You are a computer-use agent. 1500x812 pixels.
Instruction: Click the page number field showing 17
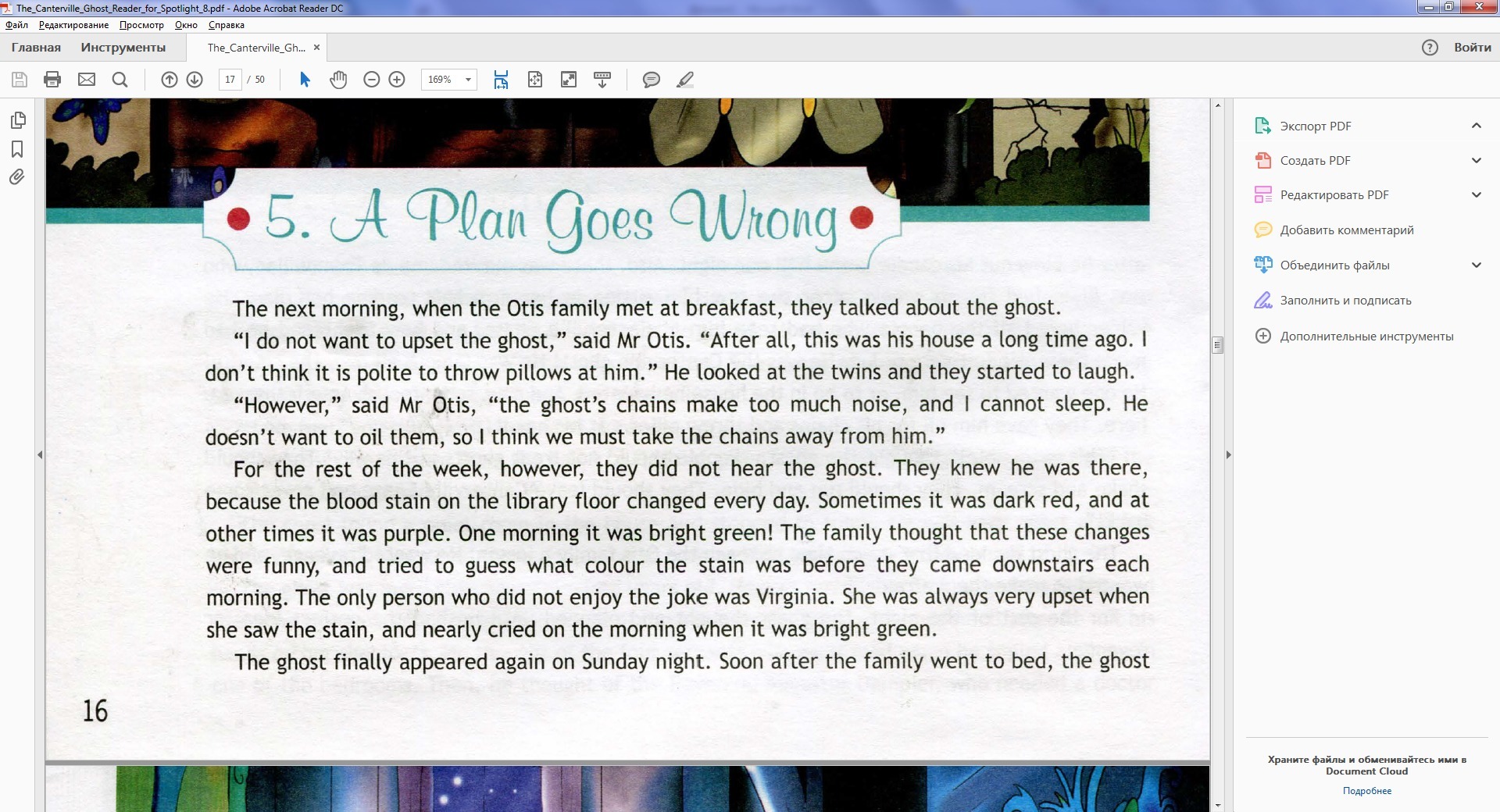click(x=230, y=80)
